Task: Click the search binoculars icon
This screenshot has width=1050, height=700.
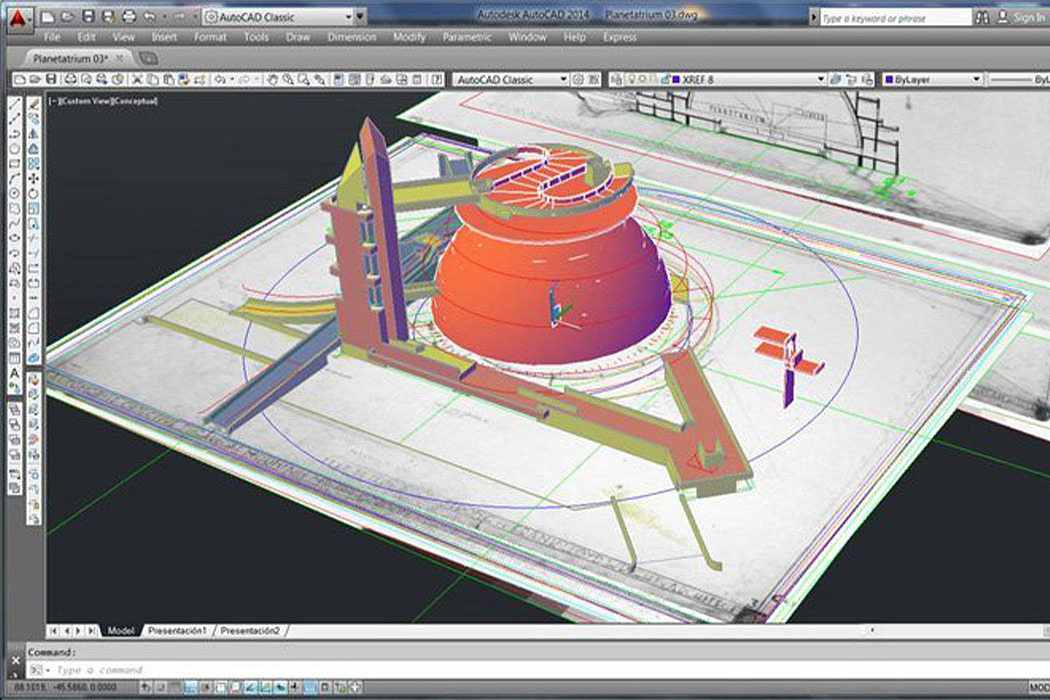Action: pyautogui.click(x=983, y=18)
